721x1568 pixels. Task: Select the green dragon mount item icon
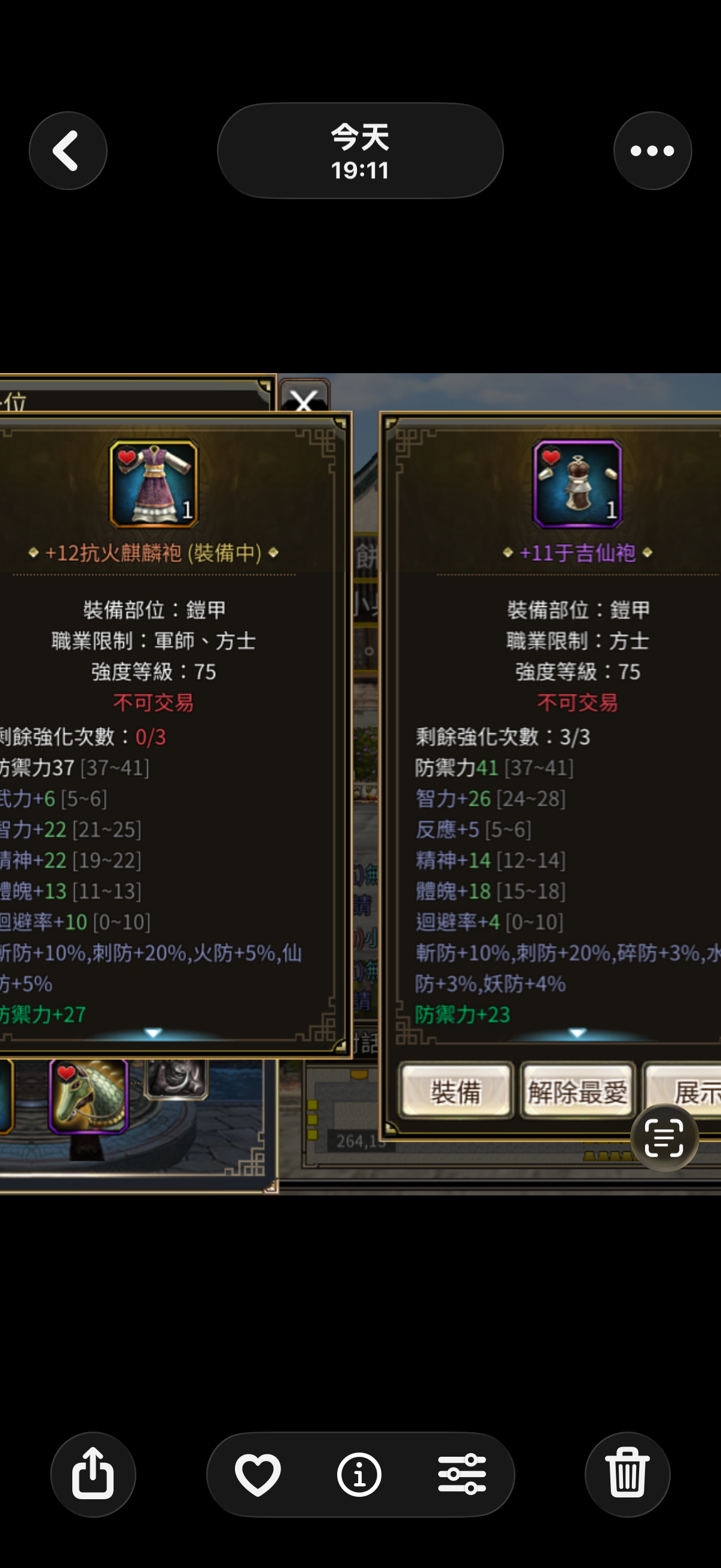point(89,1096)
